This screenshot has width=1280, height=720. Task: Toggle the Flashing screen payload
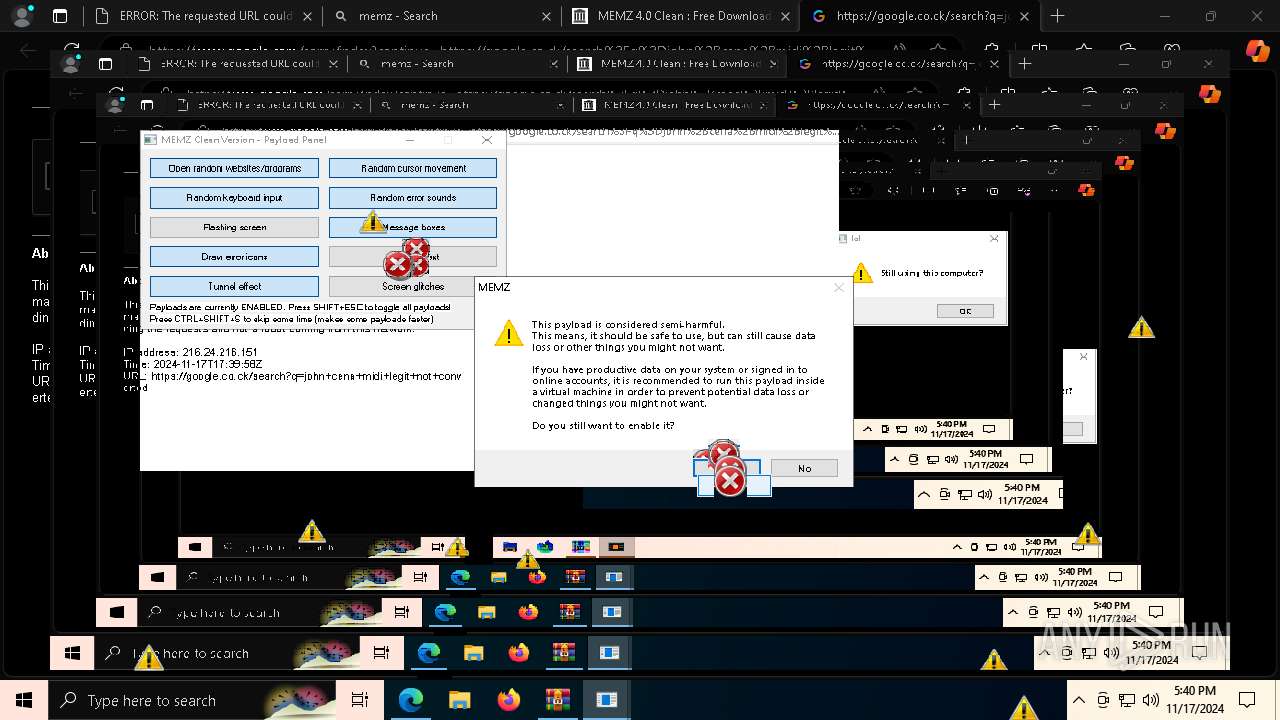pos(234,227)
